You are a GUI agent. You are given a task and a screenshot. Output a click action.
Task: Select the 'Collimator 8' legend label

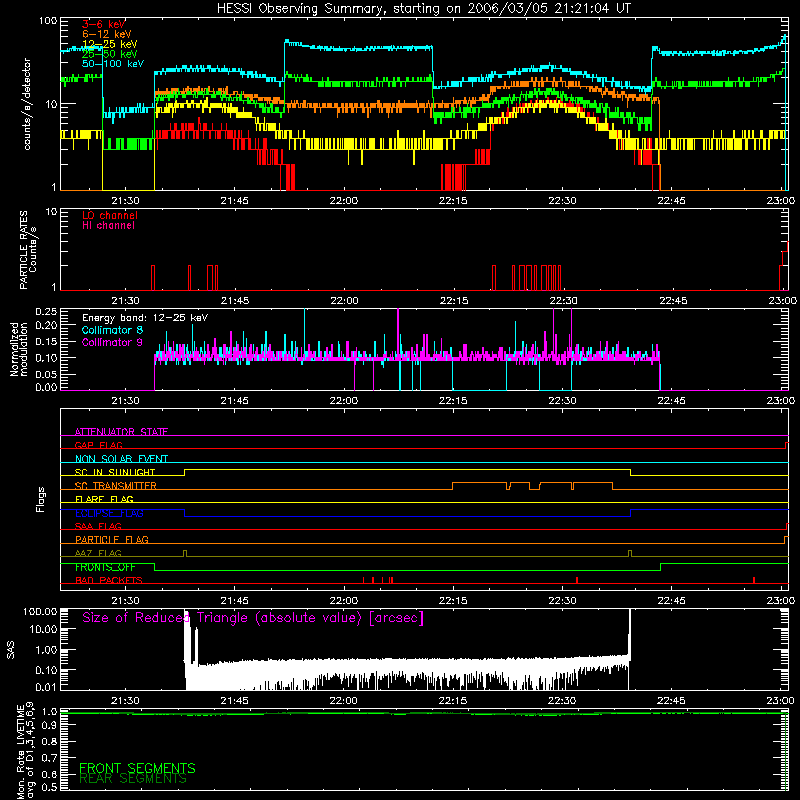(112, 330)
